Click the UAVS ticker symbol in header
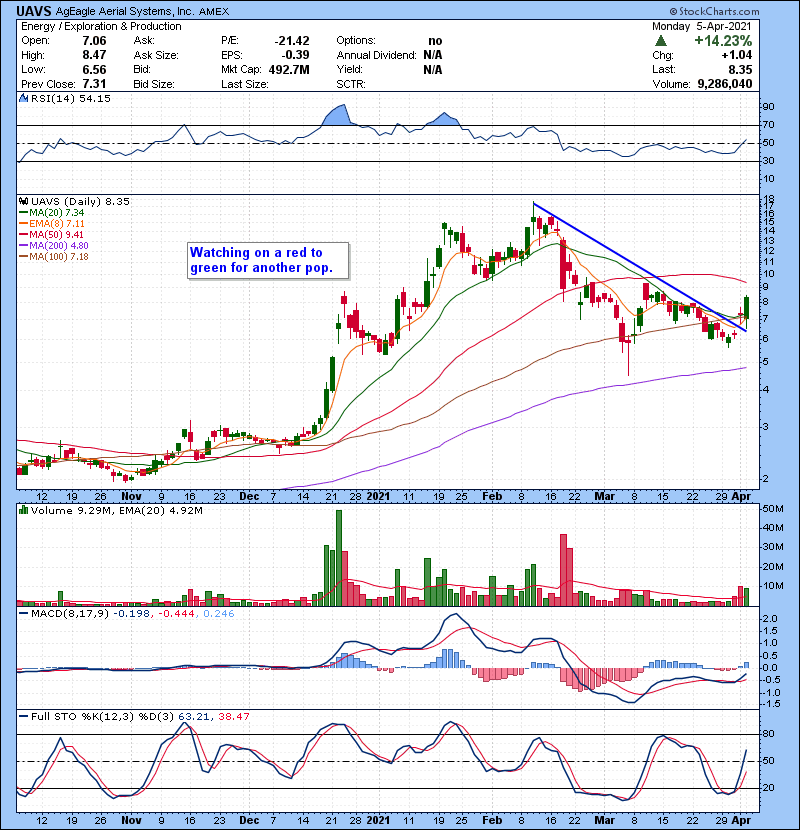The image size is (800, 830). click(x=34, y=11)
